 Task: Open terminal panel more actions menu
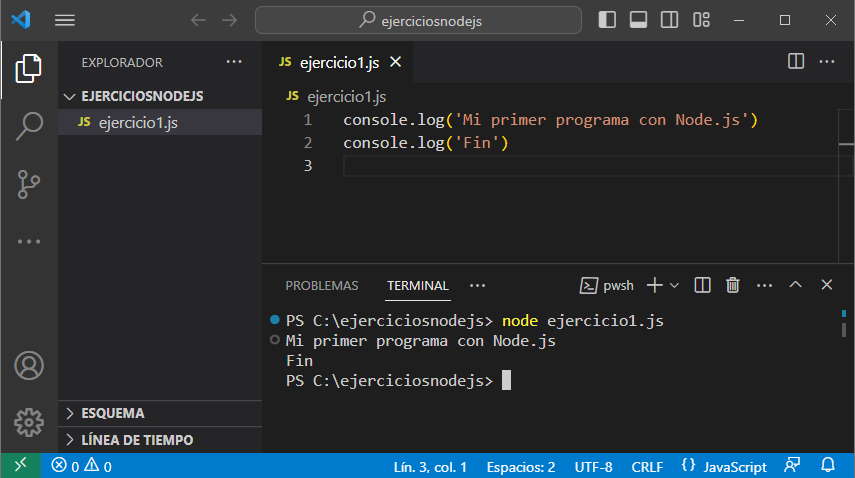coord(764,286)
